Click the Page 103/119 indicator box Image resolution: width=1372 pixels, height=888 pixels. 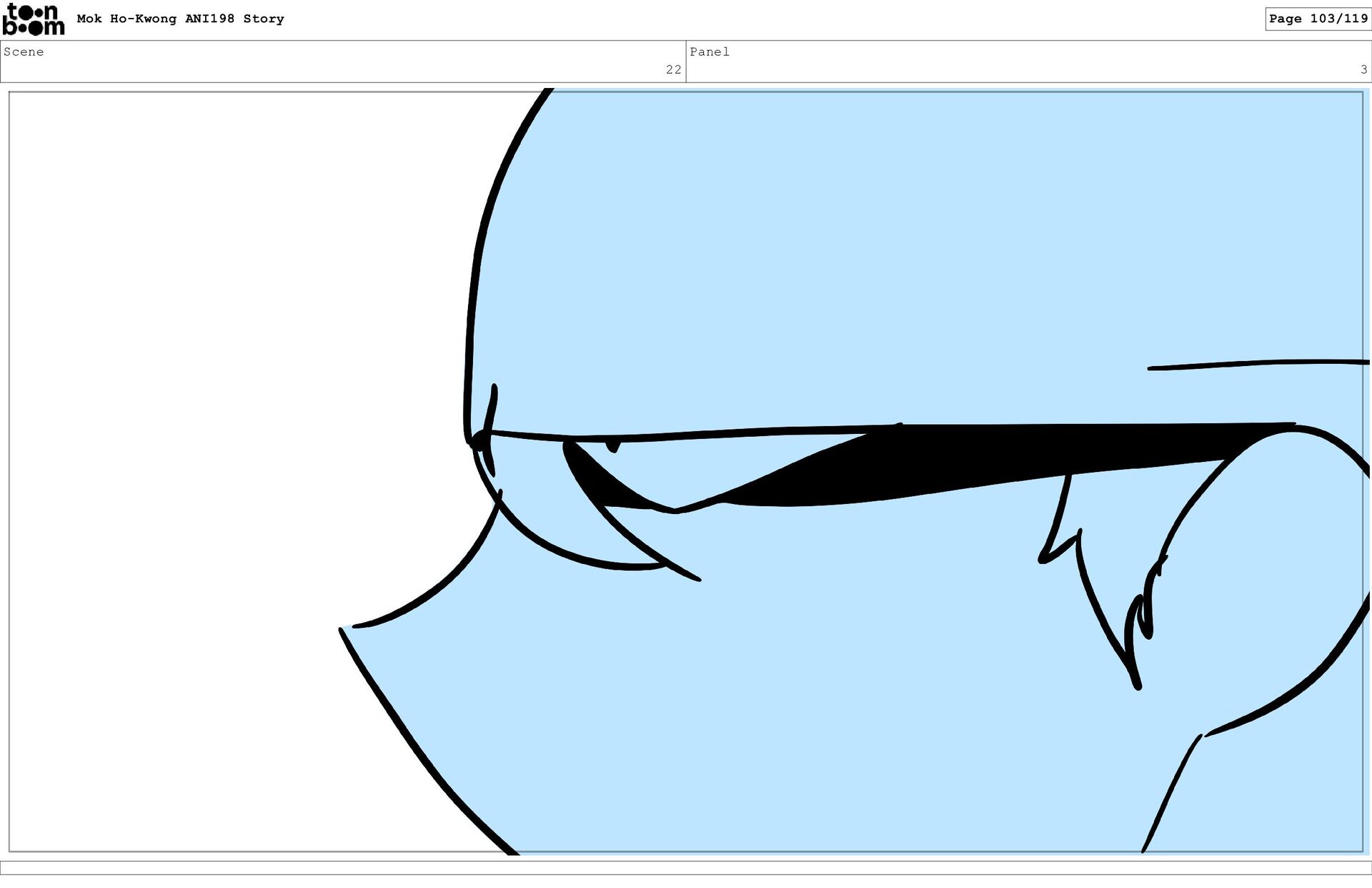click(x=1318, y=19)
